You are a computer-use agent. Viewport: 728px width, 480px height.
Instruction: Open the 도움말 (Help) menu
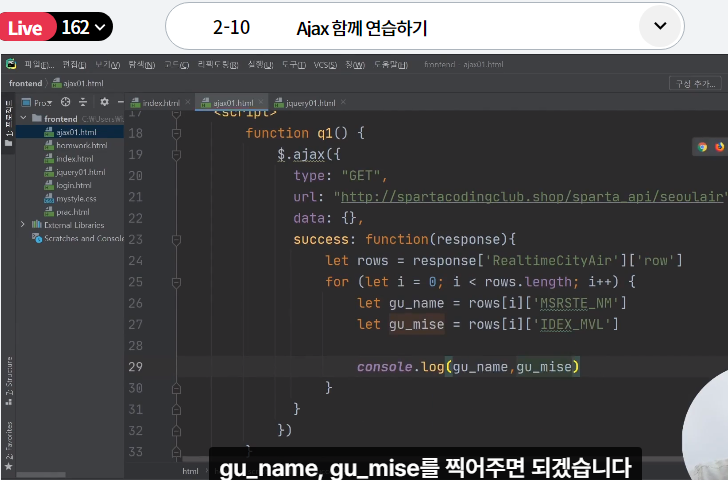(391, 65)
